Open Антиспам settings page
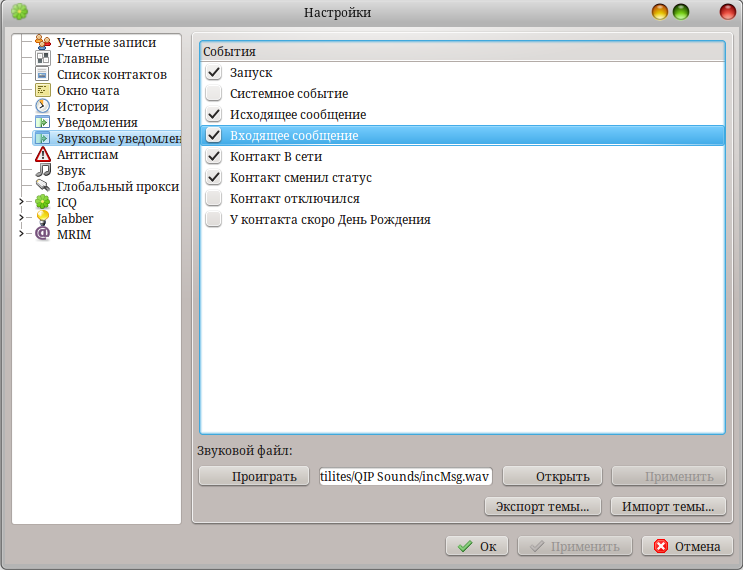 tap(88, 154)
